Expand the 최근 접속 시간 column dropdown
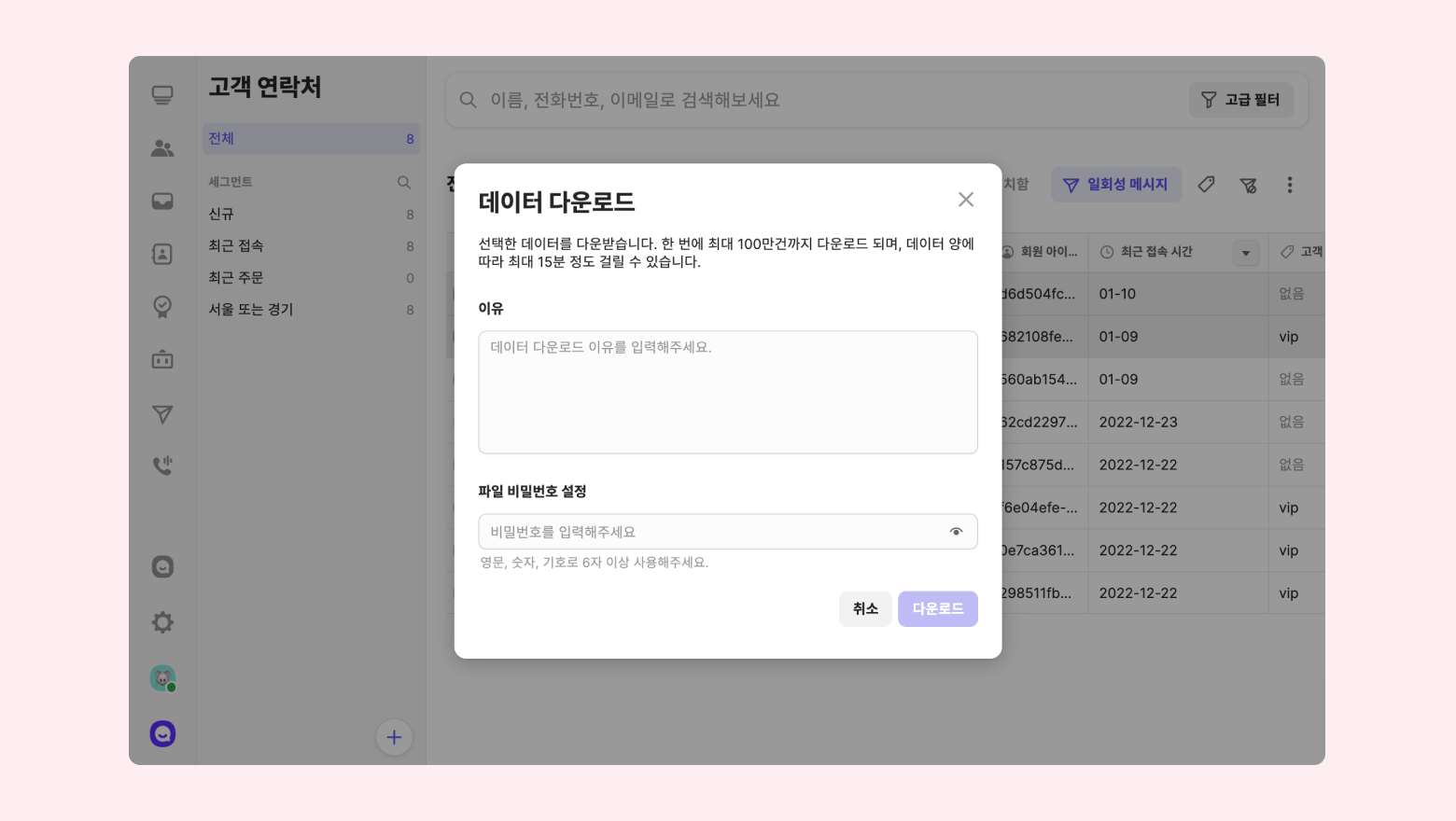Image resolution: width=1456 pixels, height=821 pixels. 1245,253
